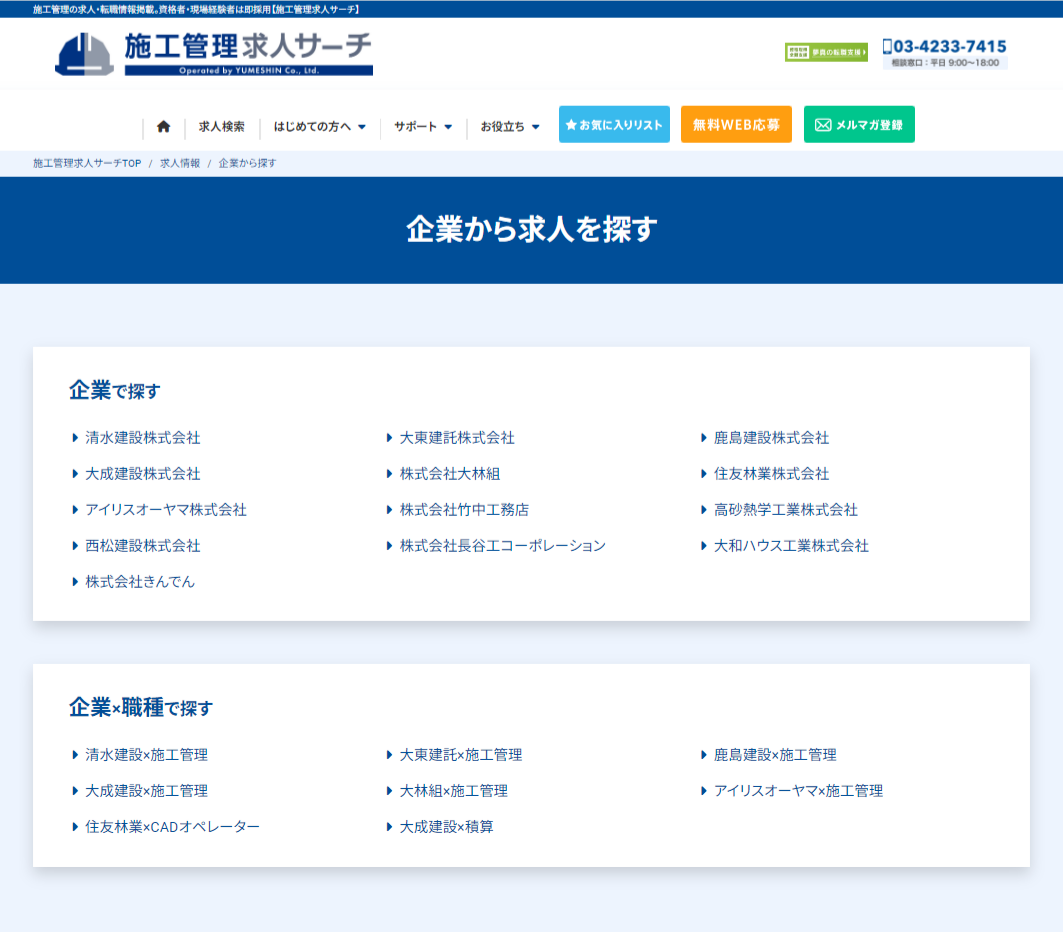Click the home icon in navigation
Viewport: 1063px width, 932px height.
163,127
